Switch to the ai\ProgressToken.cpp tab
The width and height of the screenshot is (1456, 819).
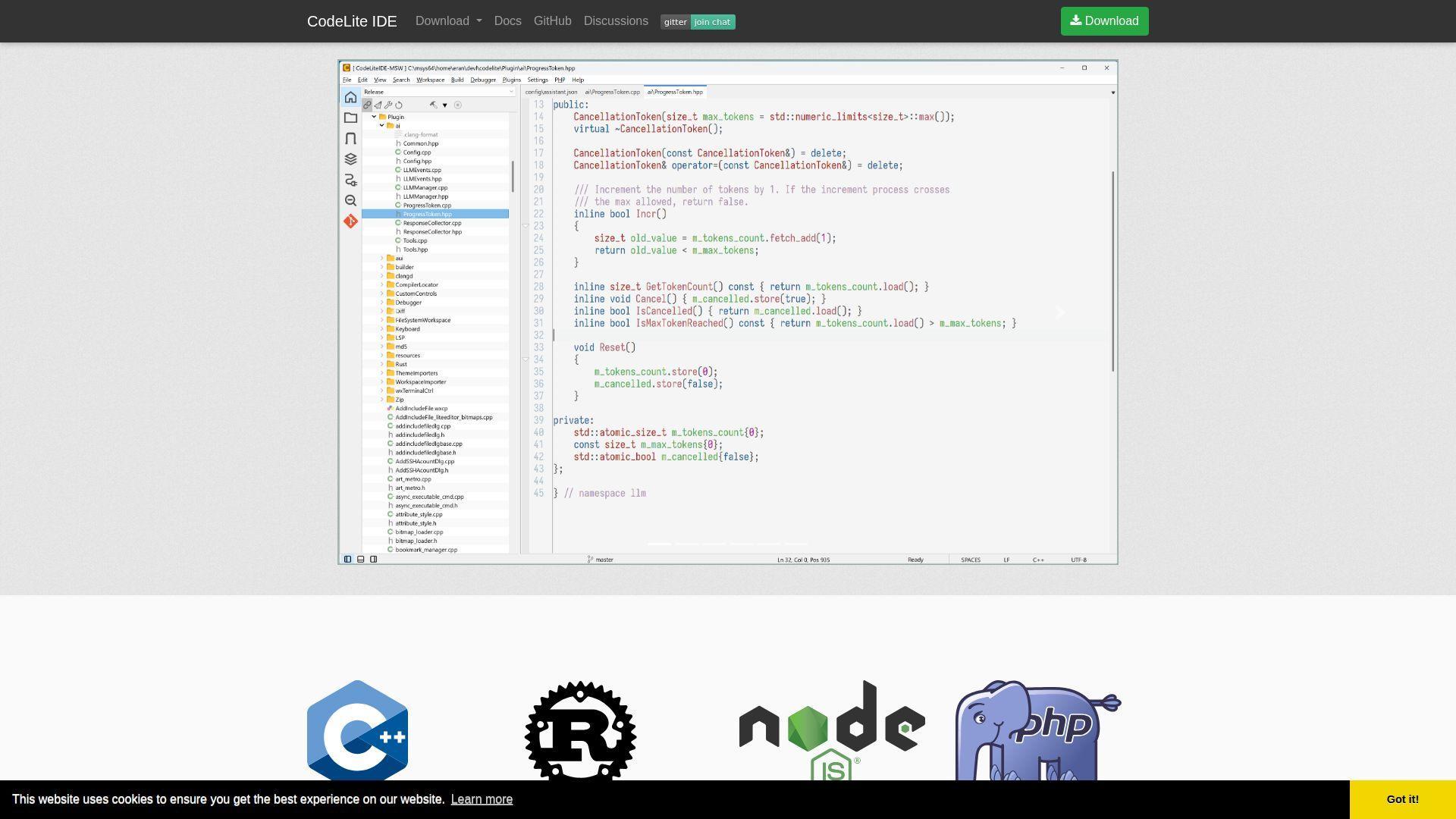[614, 92]
